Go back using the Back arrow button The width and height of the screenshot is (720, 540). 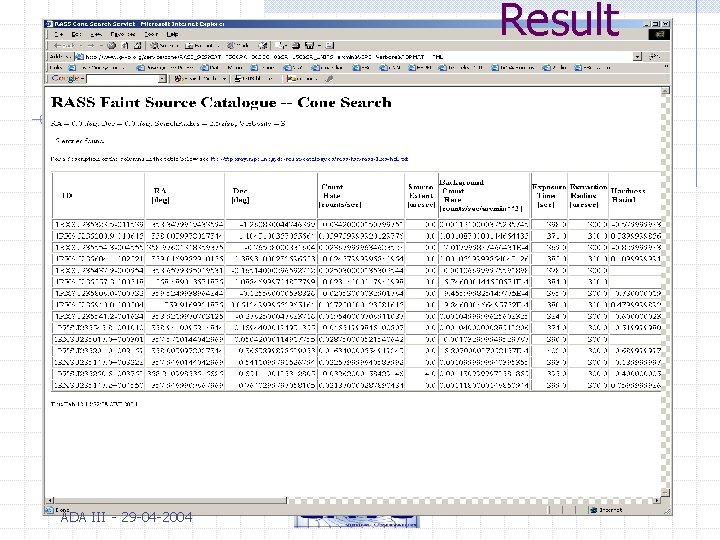point(64,45)
